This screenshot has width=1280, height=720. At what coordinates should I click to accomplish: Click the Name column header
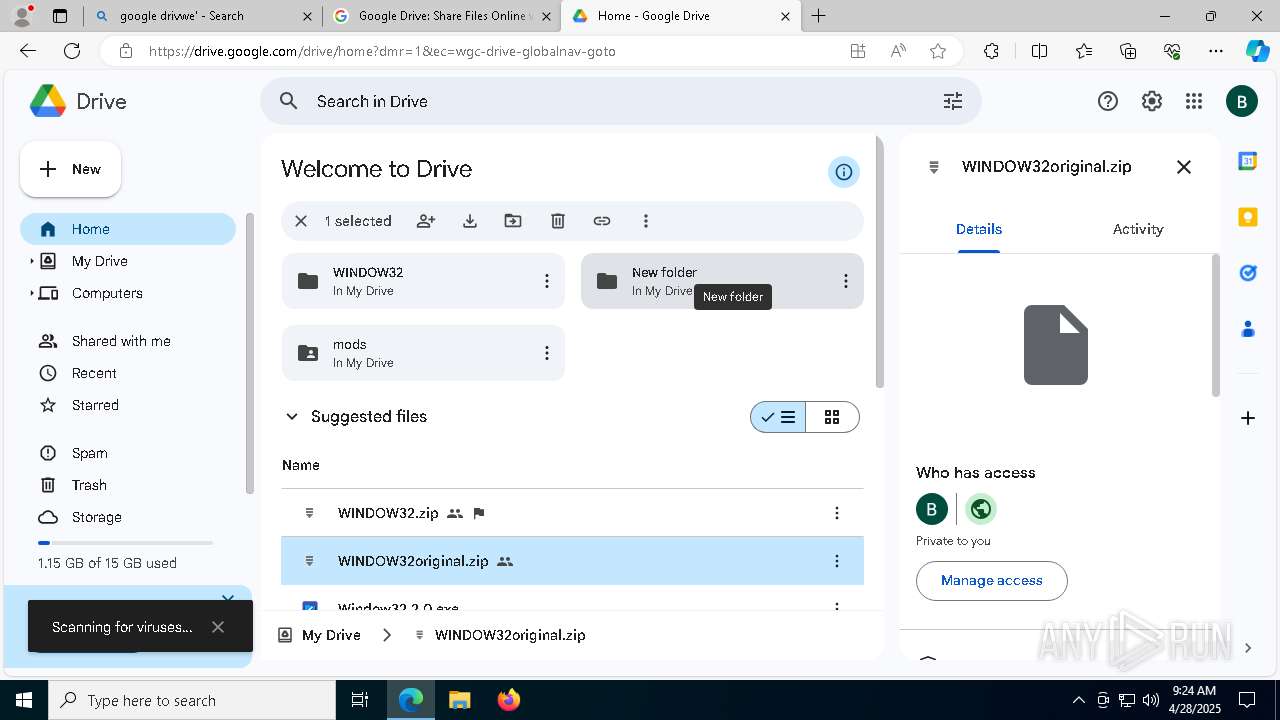(301, 465)
